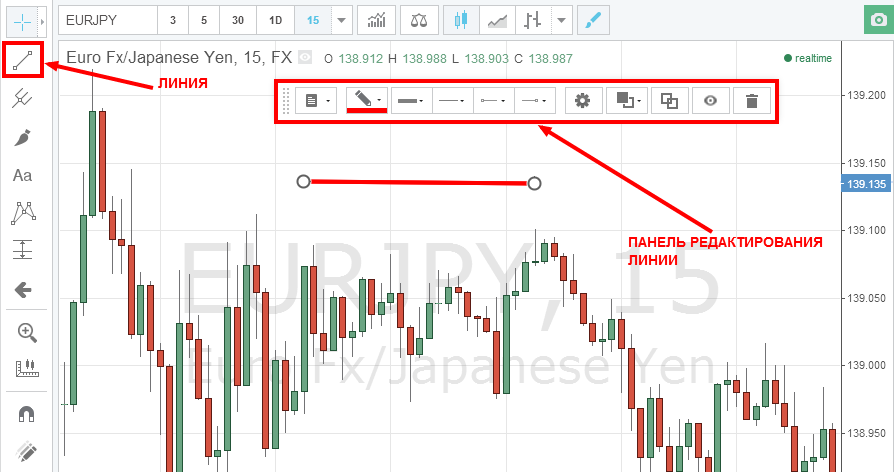
Task: Select bar chart style
Action: click(533, 21)
